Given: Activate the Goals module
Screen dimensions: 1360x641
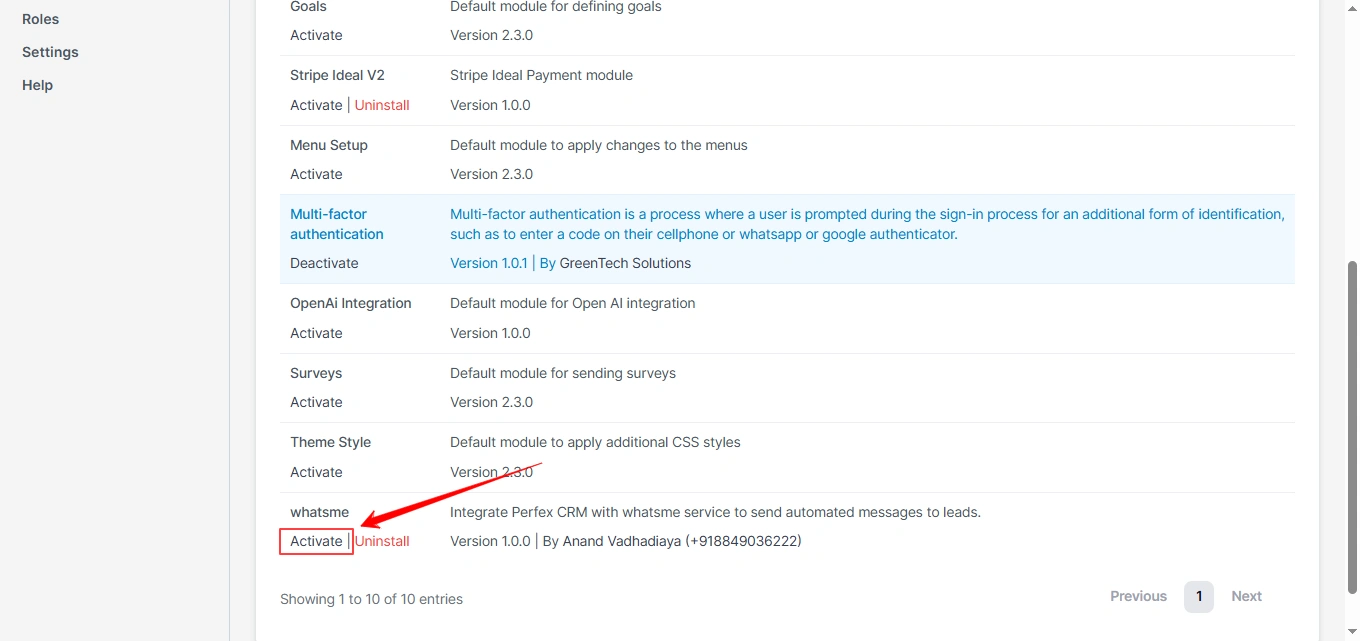Looking at the screenshot, I should coord(316,35).
